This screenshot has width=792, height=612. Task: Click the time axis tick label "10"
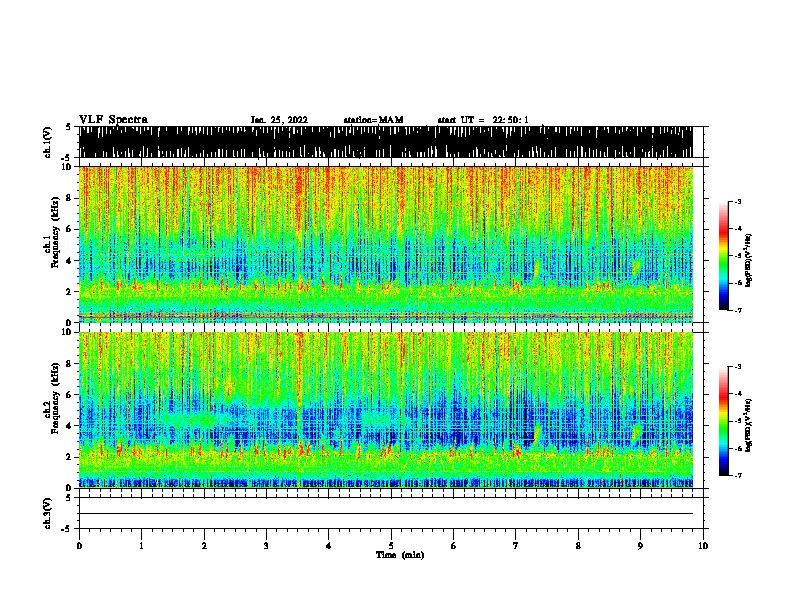tap(703, 546)
